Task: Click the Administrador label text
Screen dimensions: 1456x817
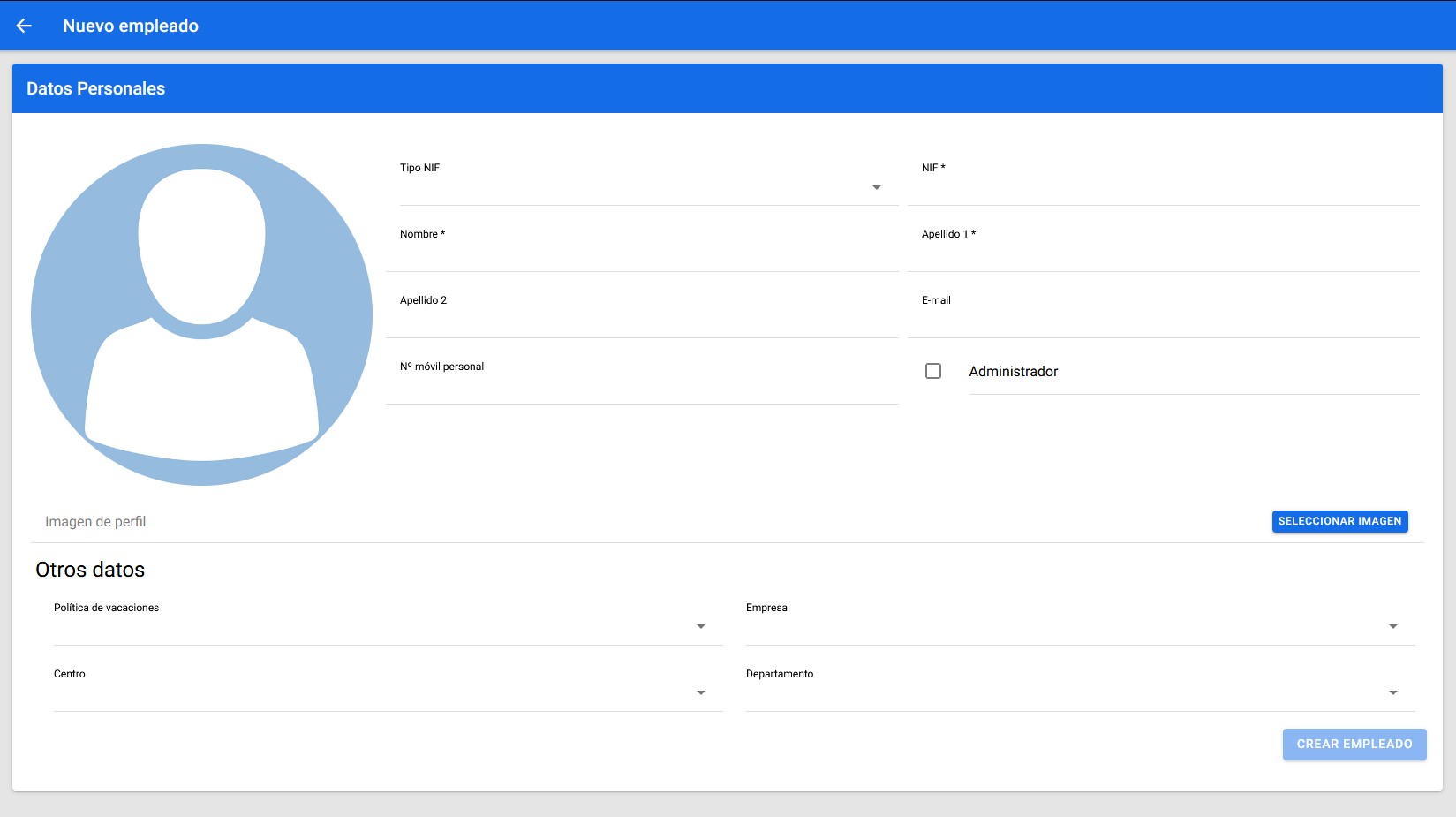Action: click(x=1013, y=372)
